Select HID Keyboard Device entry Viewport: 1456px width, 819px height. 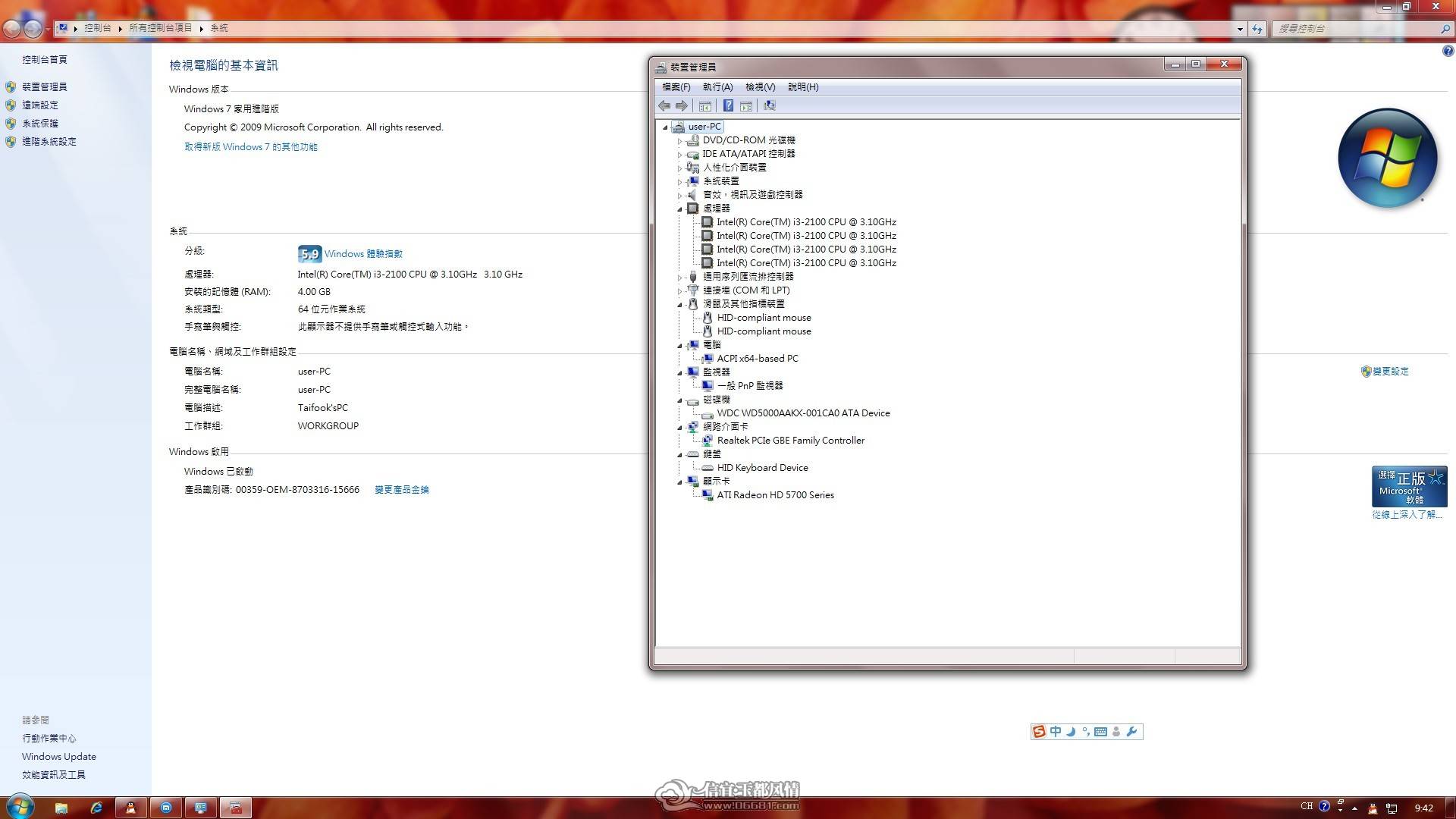(762, 468)
